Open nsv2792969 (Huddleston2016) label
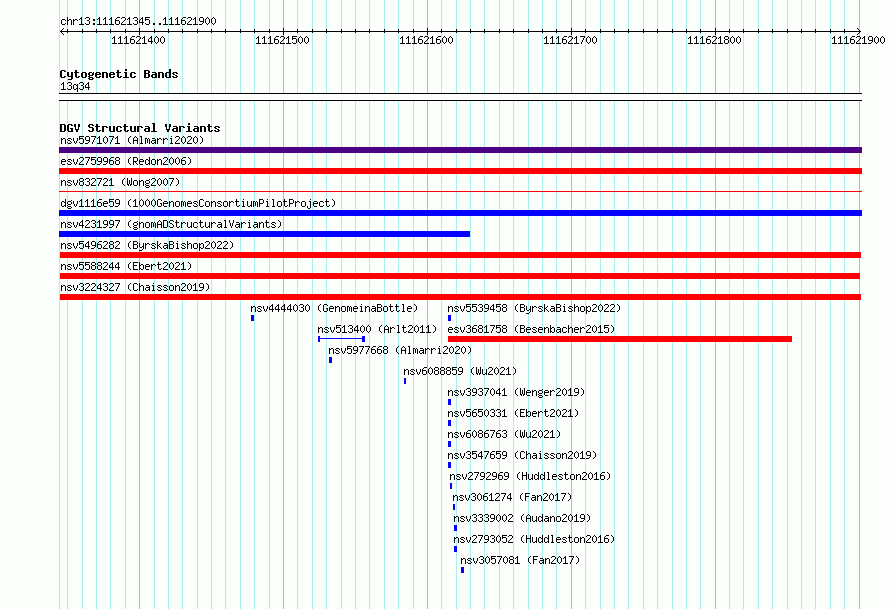 (x=530, y=476)
